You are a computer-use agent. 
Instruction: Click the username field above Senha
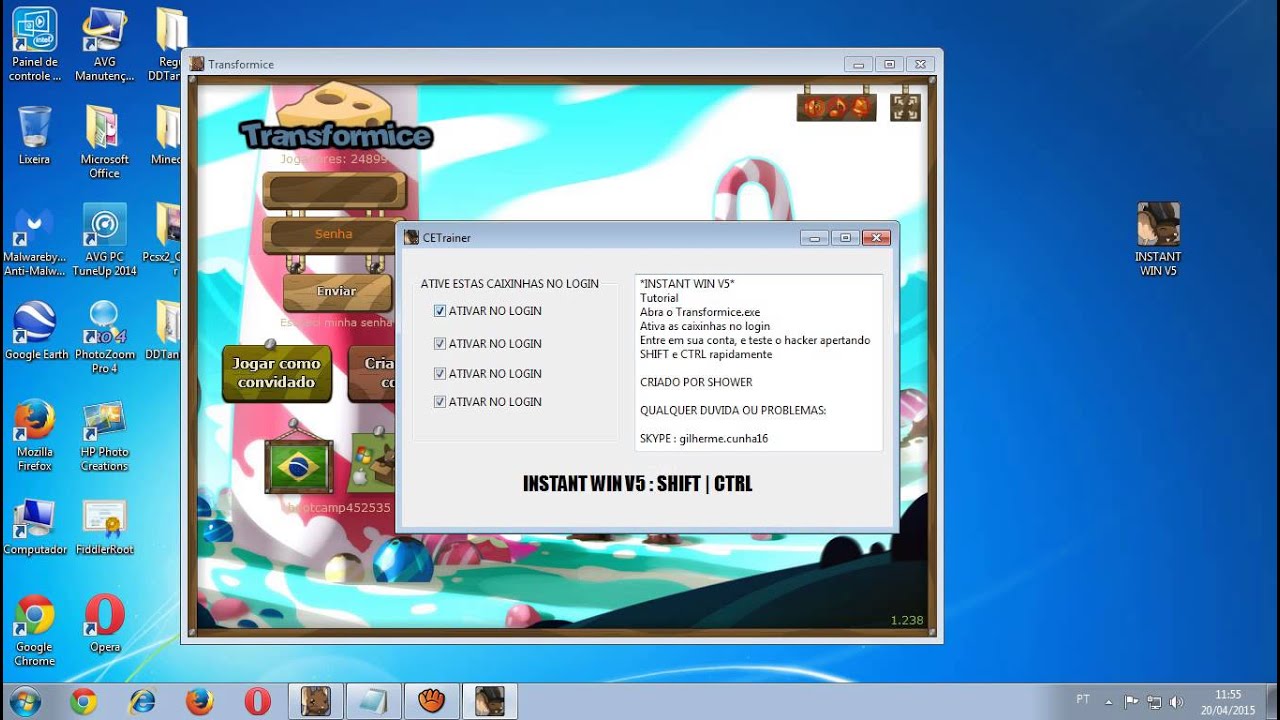point(334,190)
